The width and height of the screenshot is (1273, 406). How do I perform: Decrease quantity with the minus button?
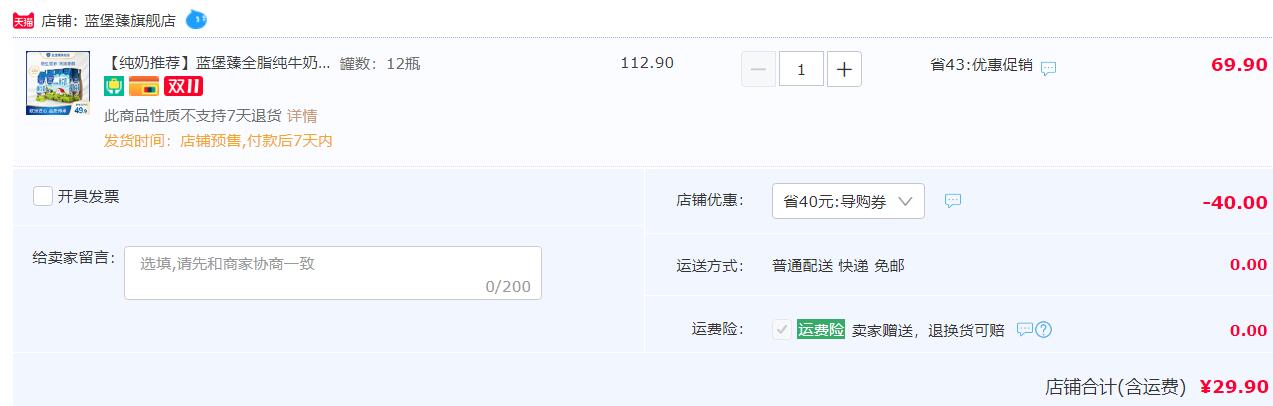coord(758,69)
